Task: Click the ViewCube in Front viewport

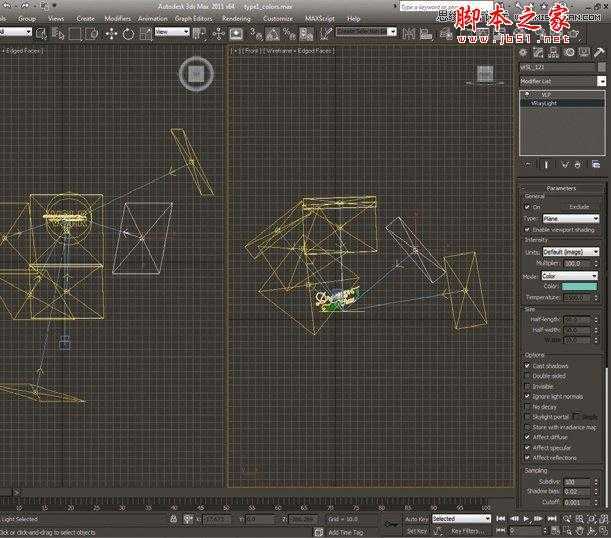Action: 485,74
